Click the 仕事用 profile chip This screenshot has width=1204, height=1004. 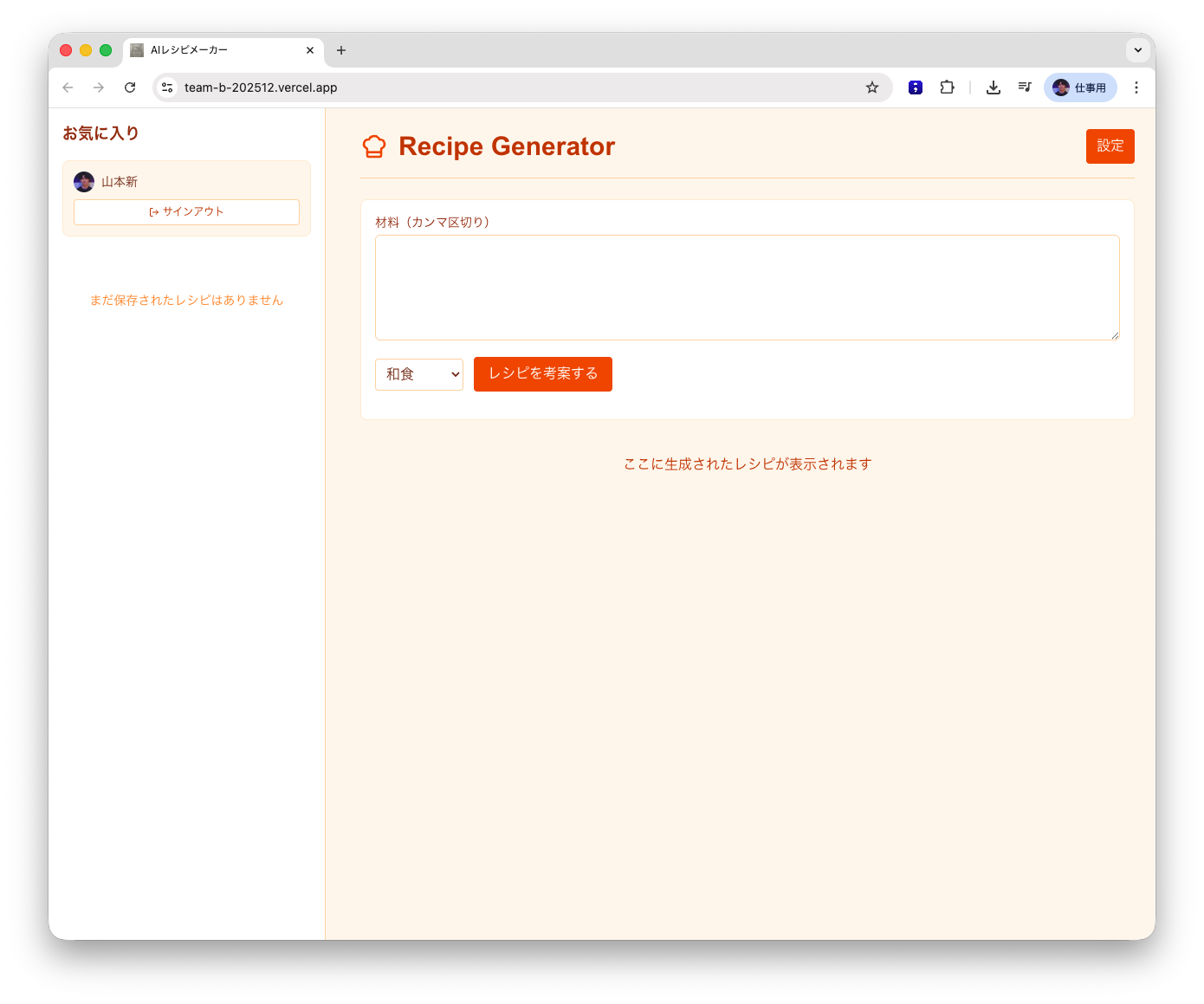(x=1080, y=87)
